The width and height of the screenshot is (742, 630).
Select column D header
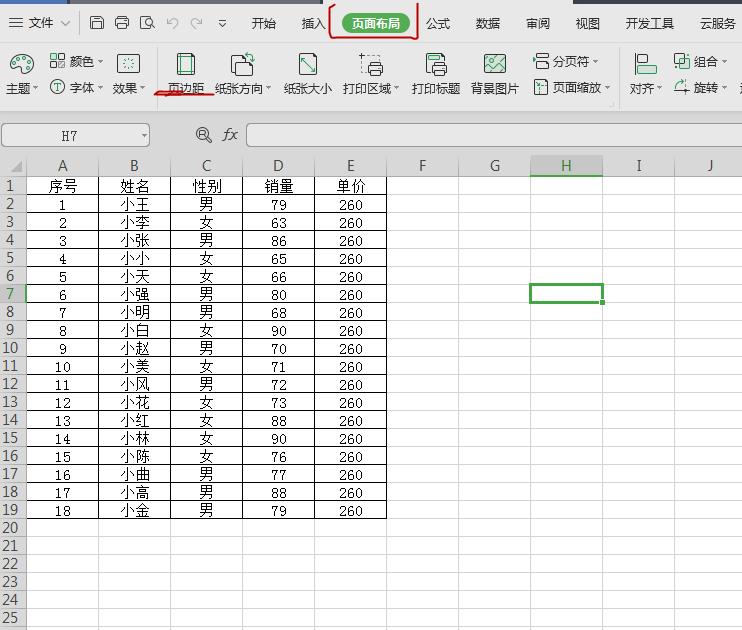click(x=278, y=166)
